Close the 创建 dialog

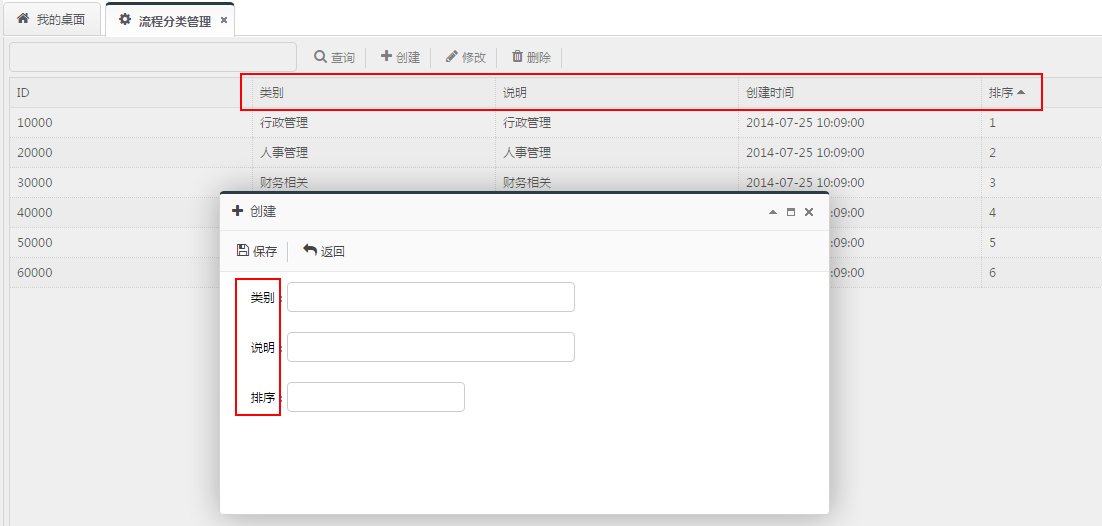click(809, 212)
